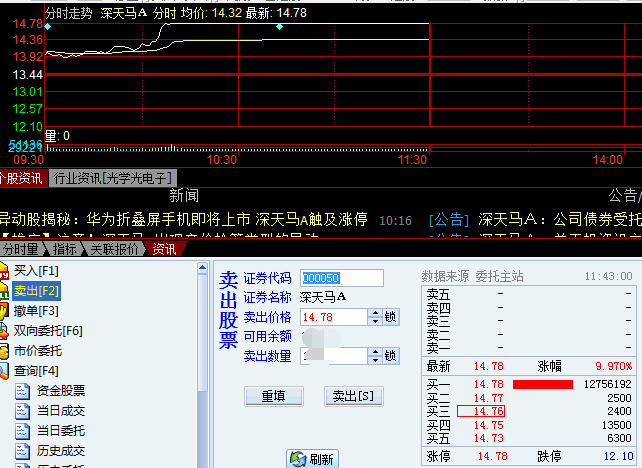Click the 撤单[F3] cancel order icon

click(x=5, y=311)
